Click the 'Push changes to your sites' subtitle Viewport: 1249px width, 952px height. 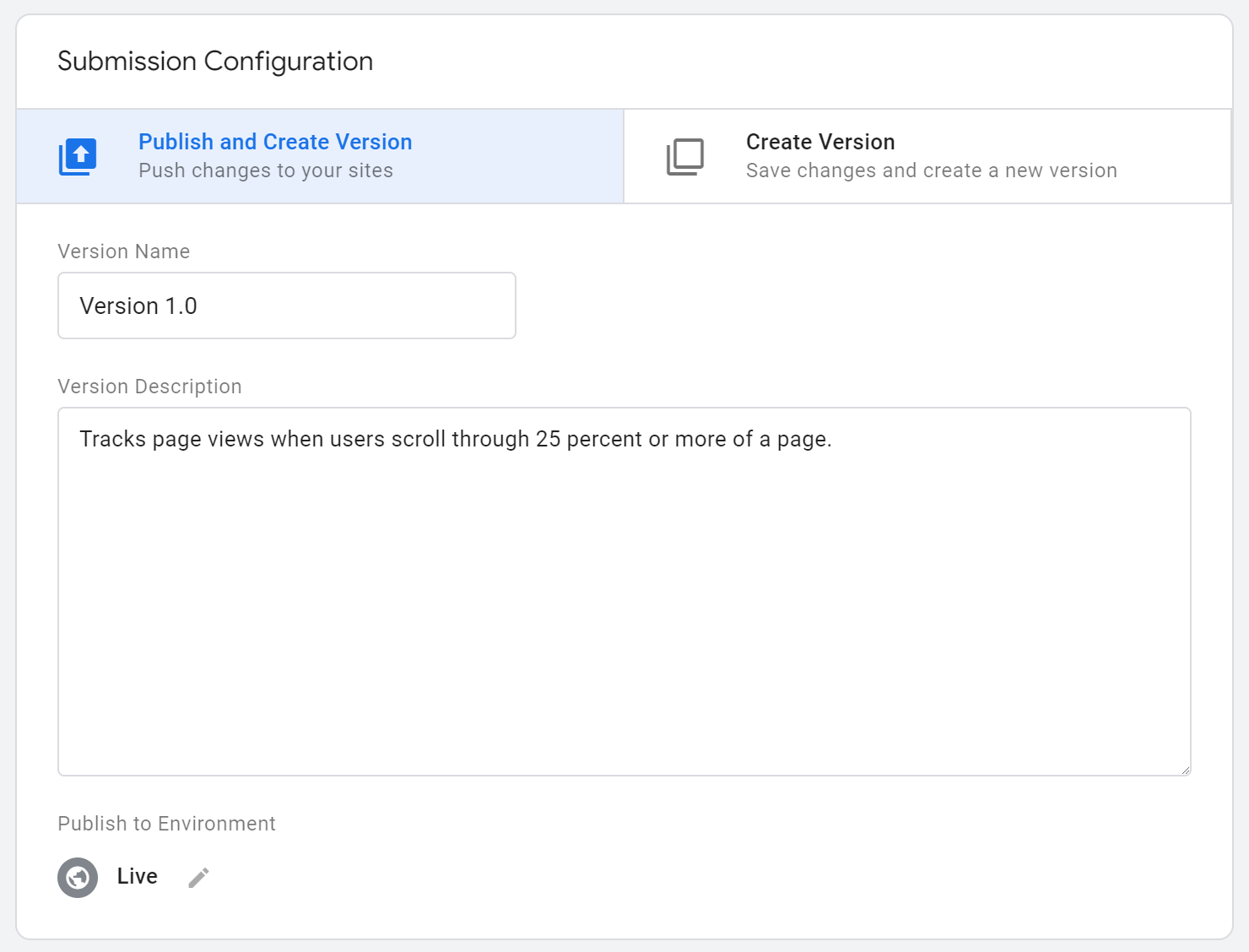pyautogui.click(x=266, y=170)
